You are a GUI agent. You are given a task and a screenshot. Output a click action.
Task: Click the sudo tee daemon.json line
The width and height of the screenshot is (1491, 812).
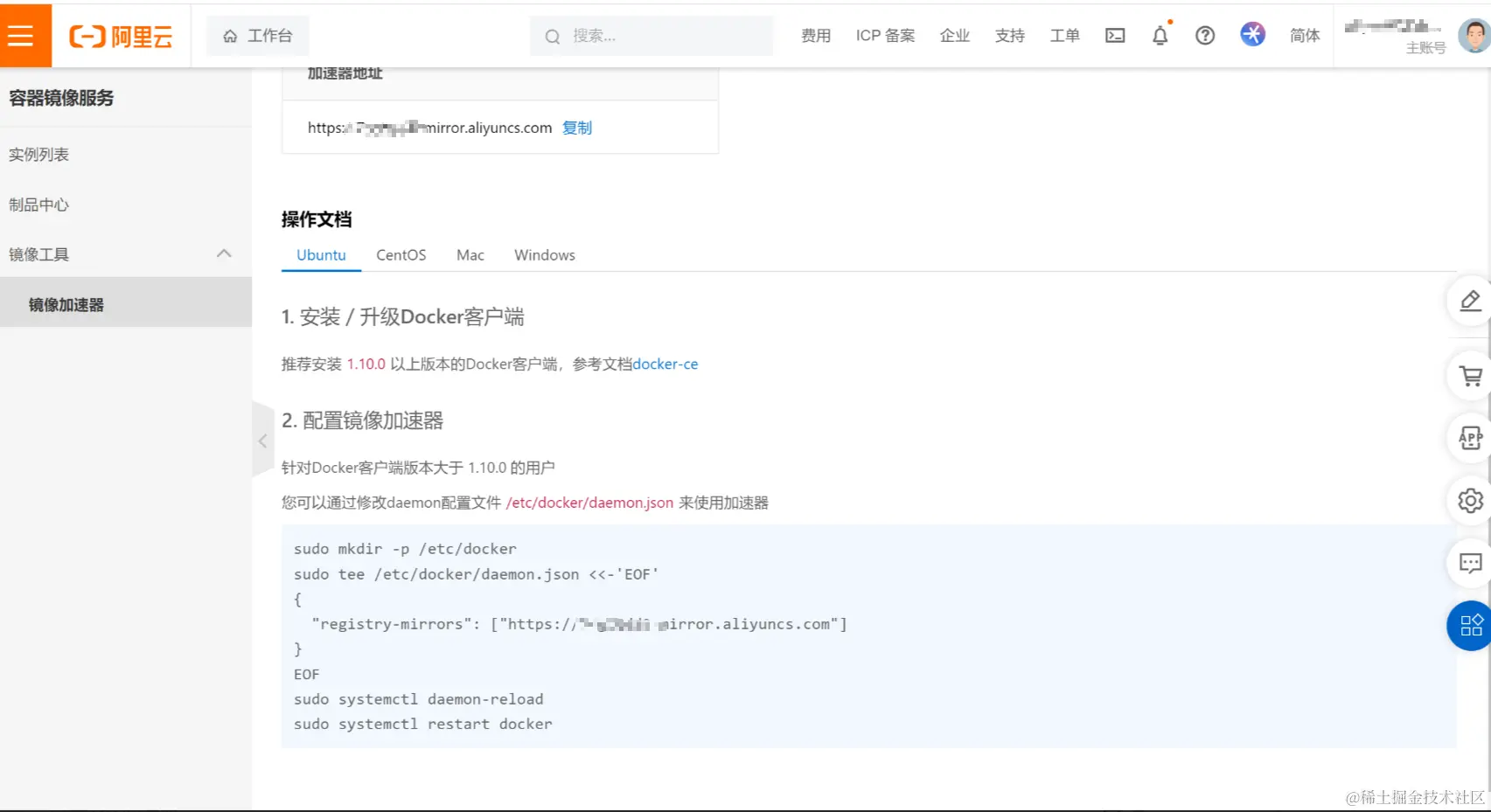[x=476, y=574]
